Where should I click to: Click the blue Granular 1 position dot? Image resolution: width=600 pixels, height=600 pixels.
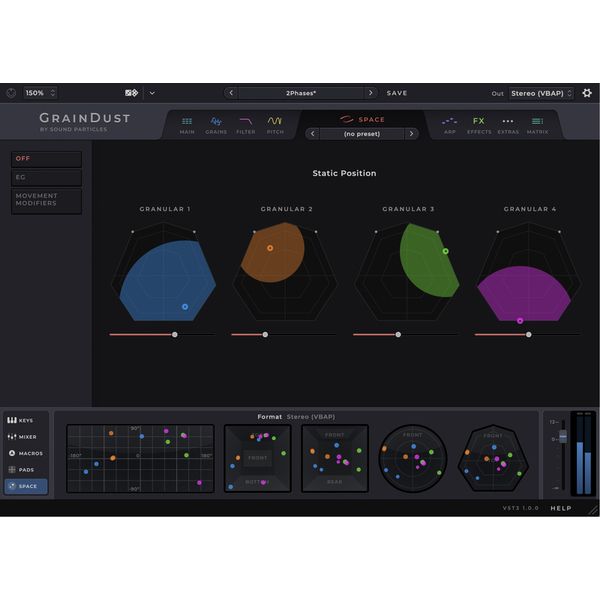coord(185,307)
